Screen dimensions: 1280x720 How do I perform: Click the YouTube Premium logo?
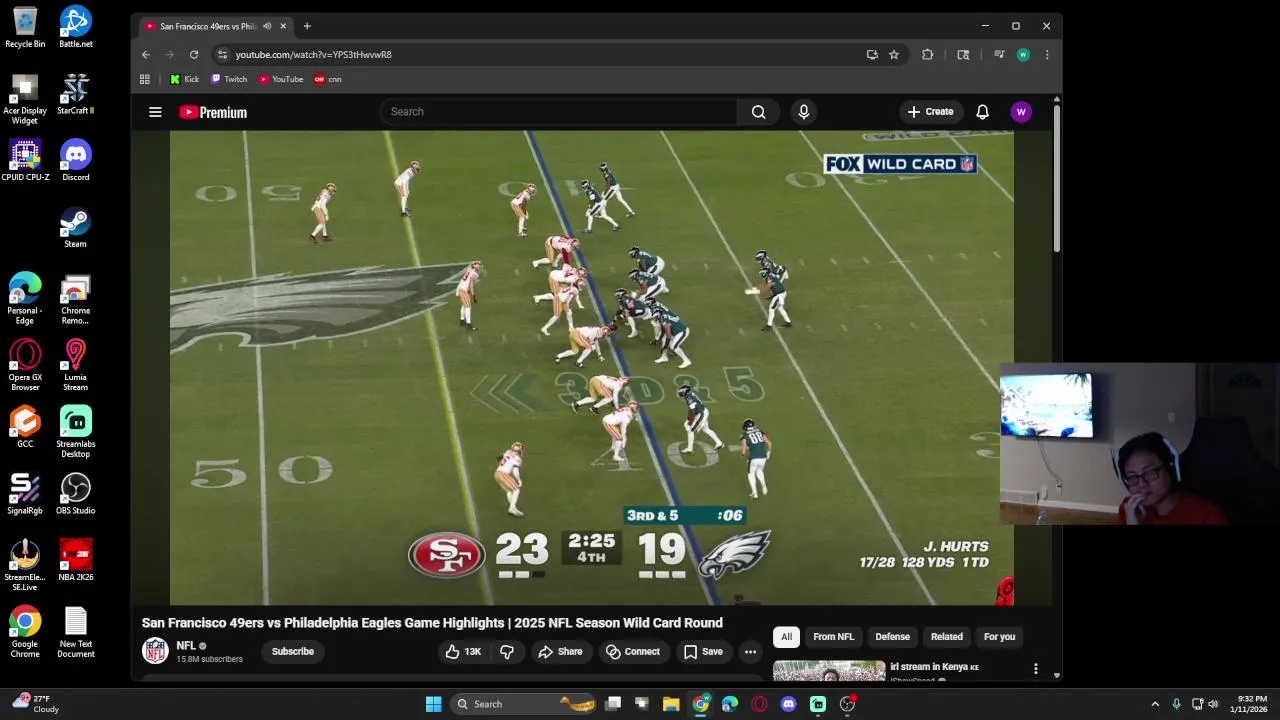[x=213, y=112]
